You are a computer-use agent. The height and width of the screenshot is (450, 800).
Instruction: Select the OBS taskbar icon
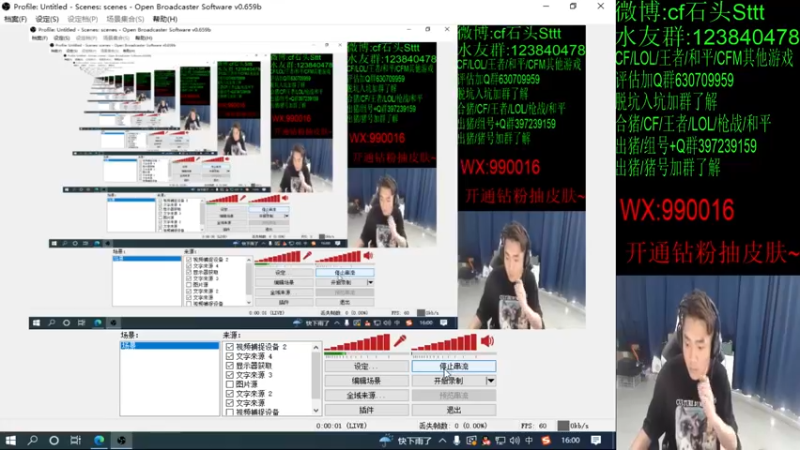(121, 440)
